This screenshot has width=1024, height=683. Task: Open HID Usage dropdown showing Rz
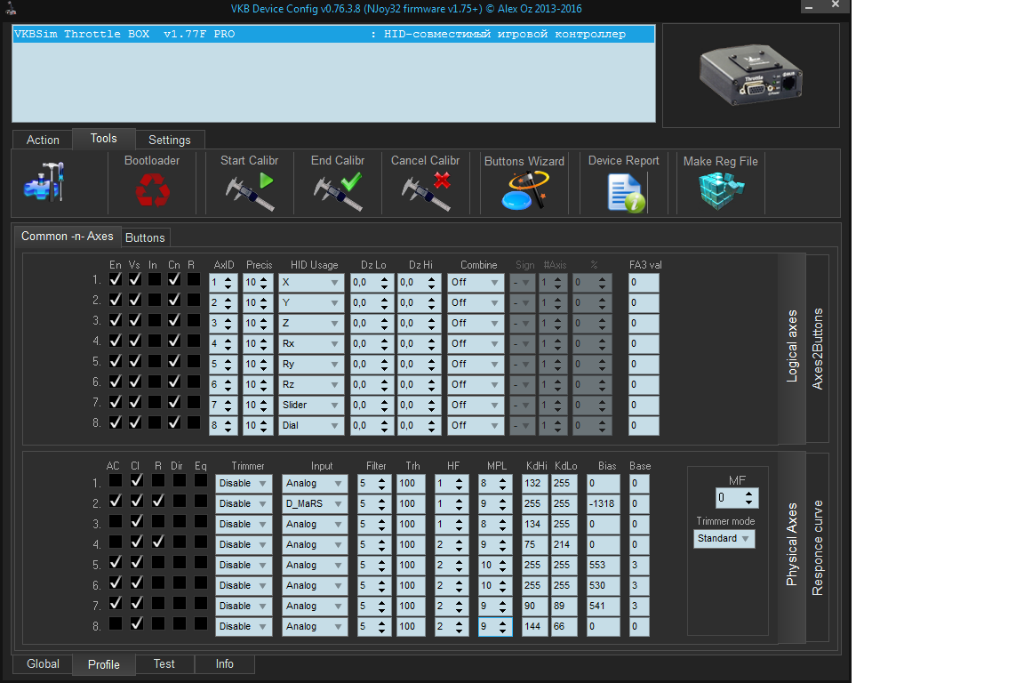click(x=311, y=385)
